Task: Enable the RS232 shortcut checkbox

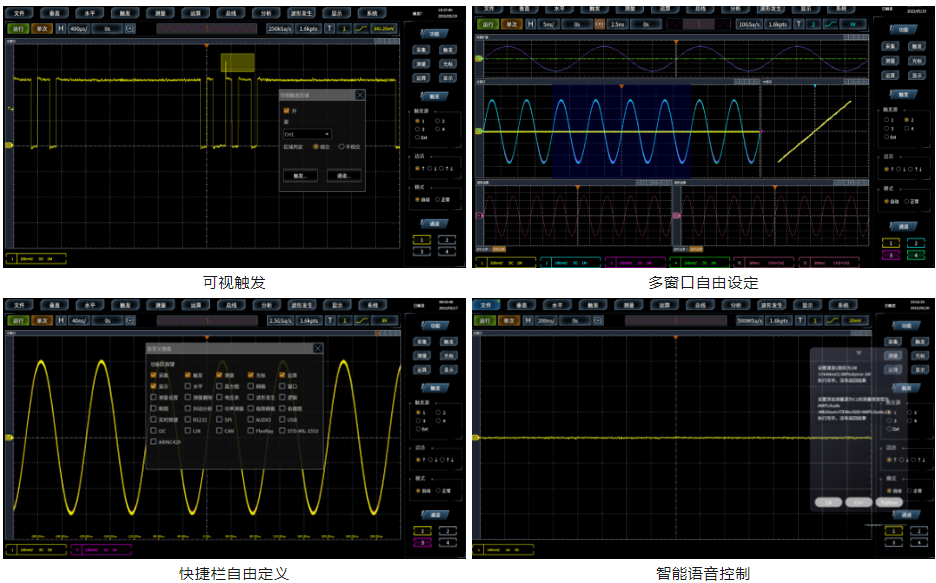Action: point(187,420)
